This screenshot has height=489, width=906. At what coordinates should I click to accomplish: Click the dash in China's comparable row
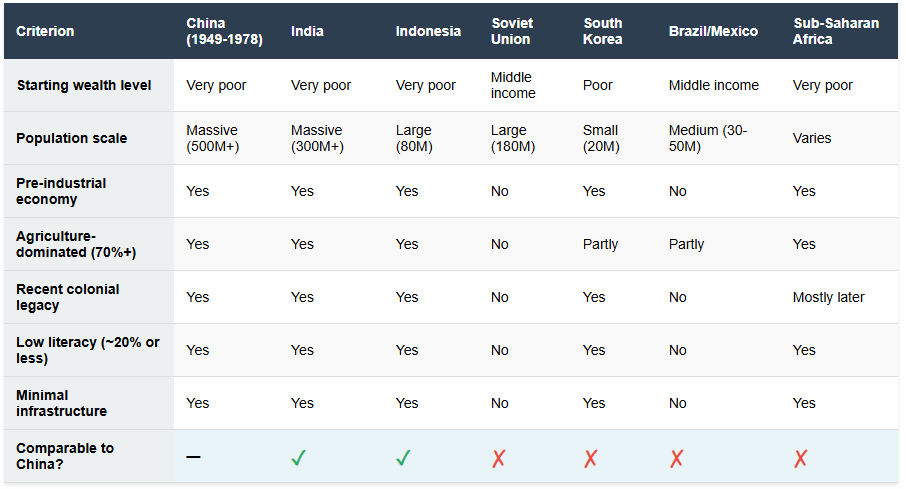(193, 457)
